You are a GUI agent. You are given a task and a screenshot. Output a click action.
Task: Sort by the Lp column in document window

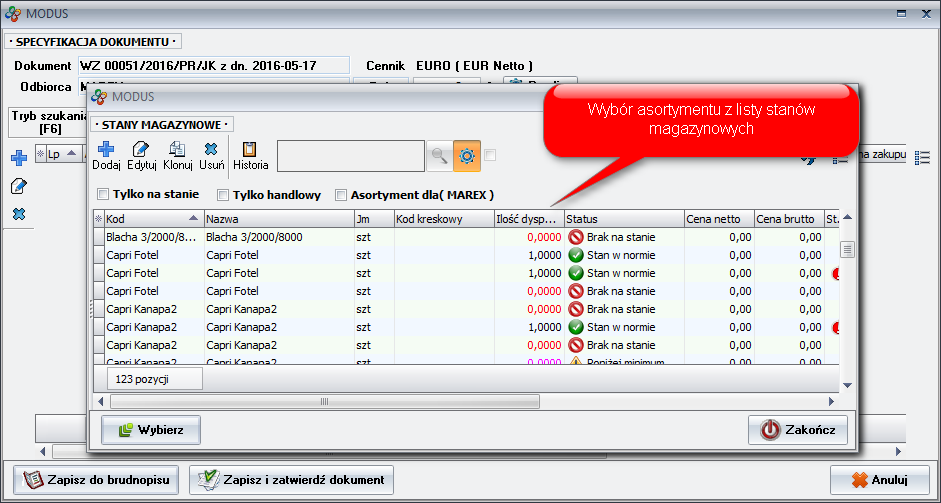64,154
